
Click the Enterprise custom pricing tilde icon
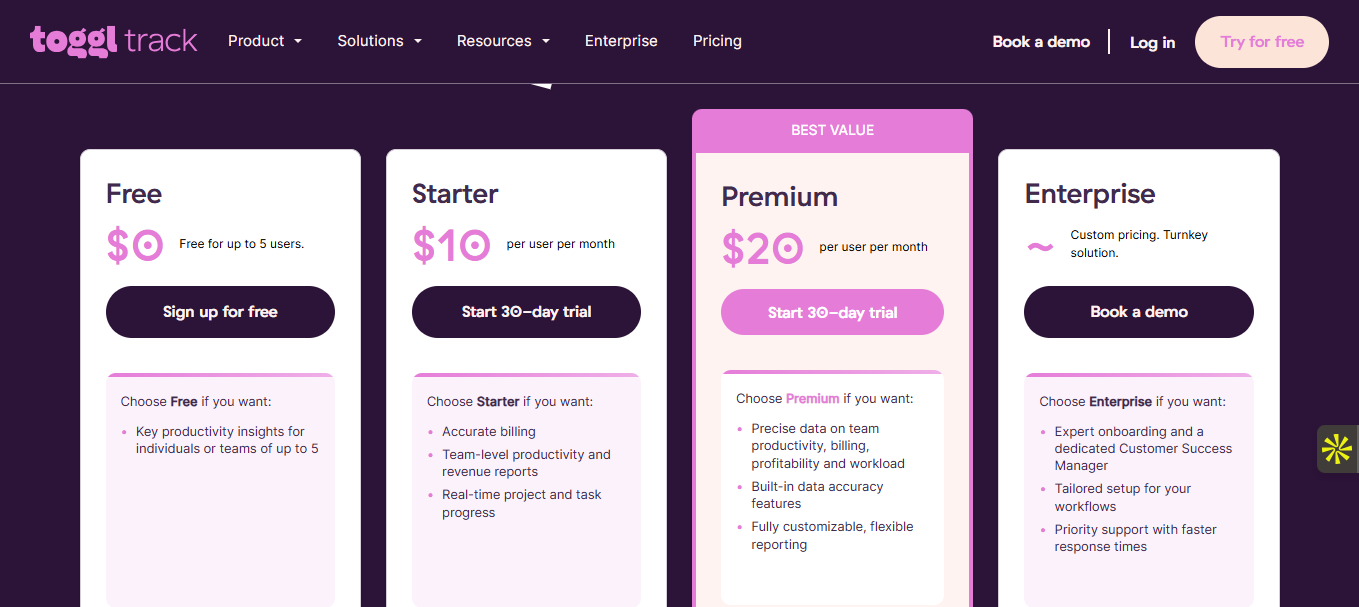point(1040,246)
